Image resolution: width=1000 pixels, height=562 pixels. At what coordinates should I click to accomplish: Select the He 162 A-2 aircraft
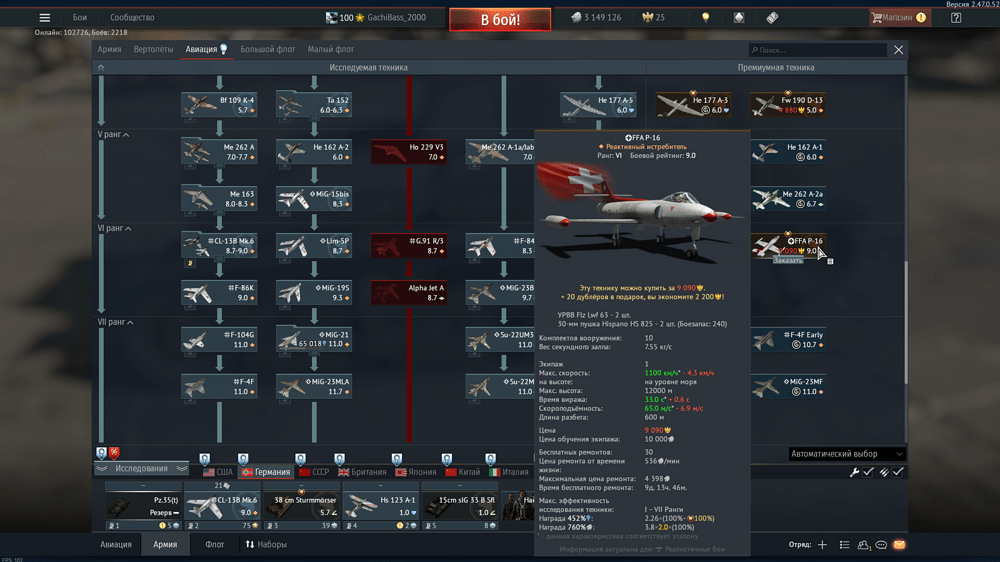pos(314,152)
